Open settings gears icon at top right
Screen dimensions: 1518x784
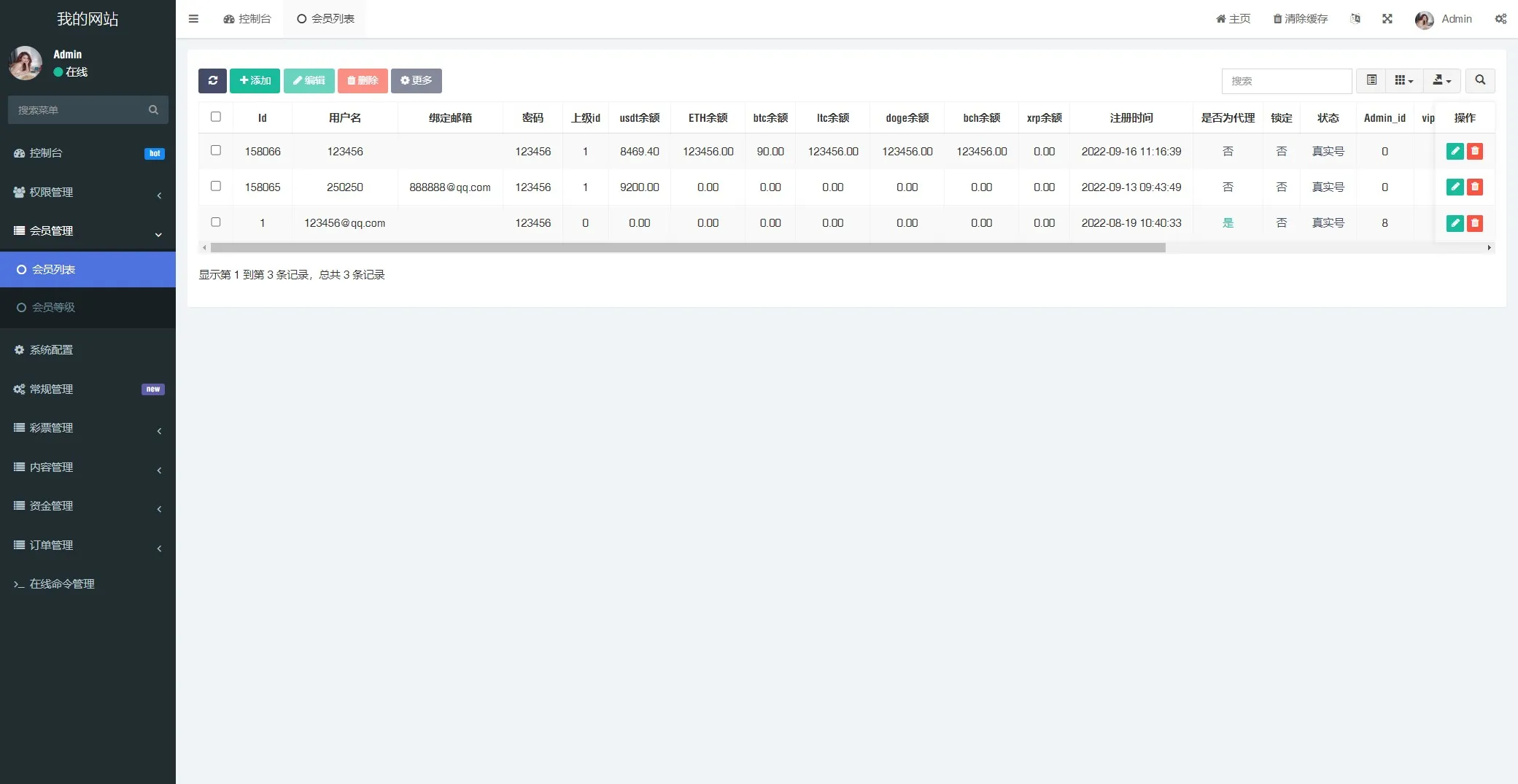tap(1500, 19)
